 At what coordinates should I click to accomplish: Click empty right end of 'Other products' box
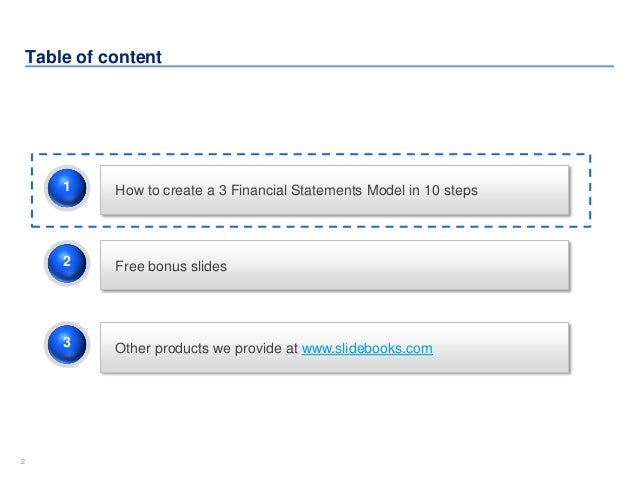pos(501,348)
